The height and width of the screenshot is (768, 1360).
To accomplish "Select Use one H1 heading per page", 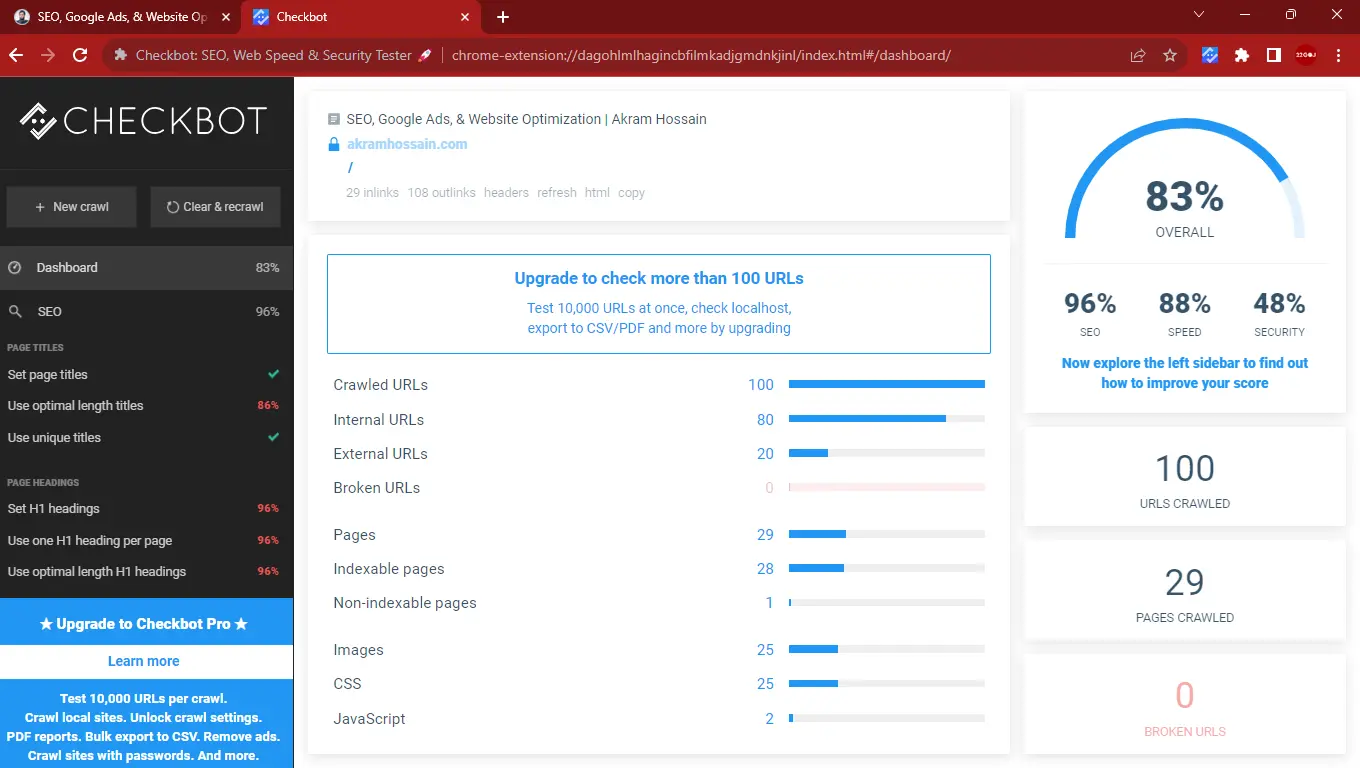I will [146, 541].
